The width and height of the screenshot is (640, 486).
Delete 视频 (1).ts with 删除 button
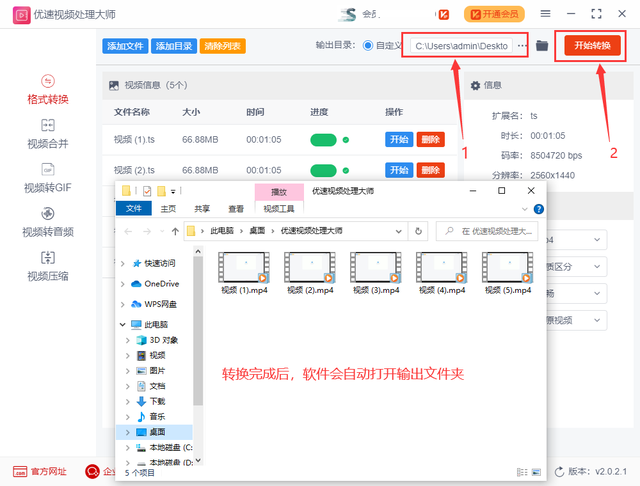click(430, 140)
